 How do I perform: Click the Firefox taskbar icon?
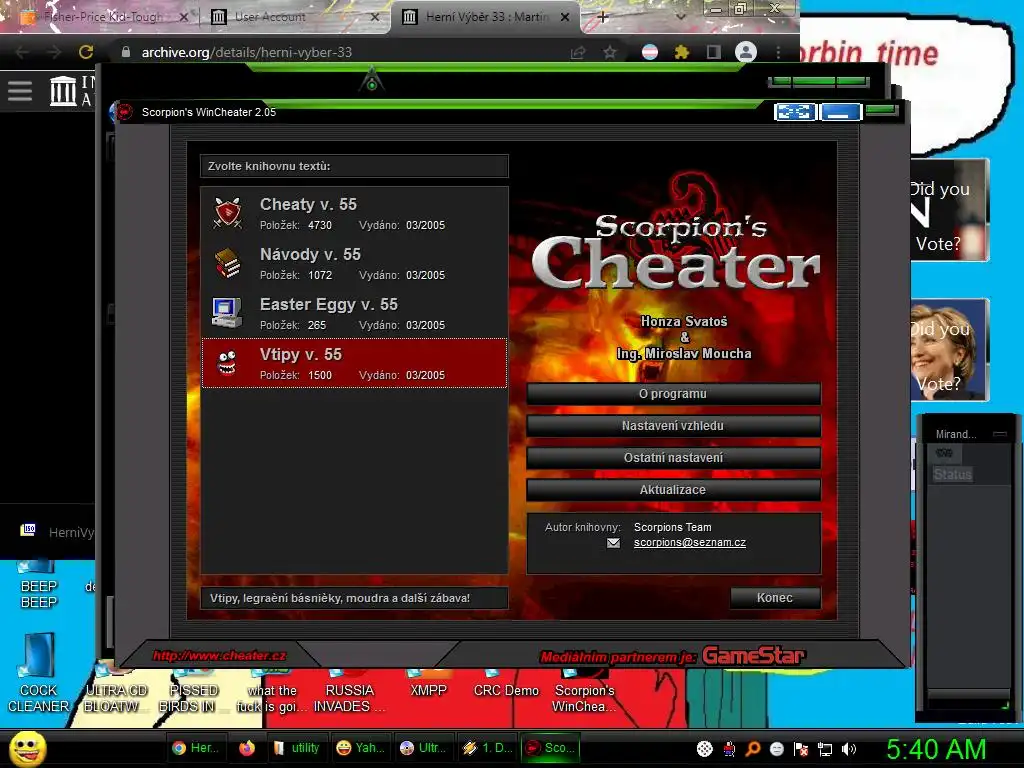(x=247, y=748)
